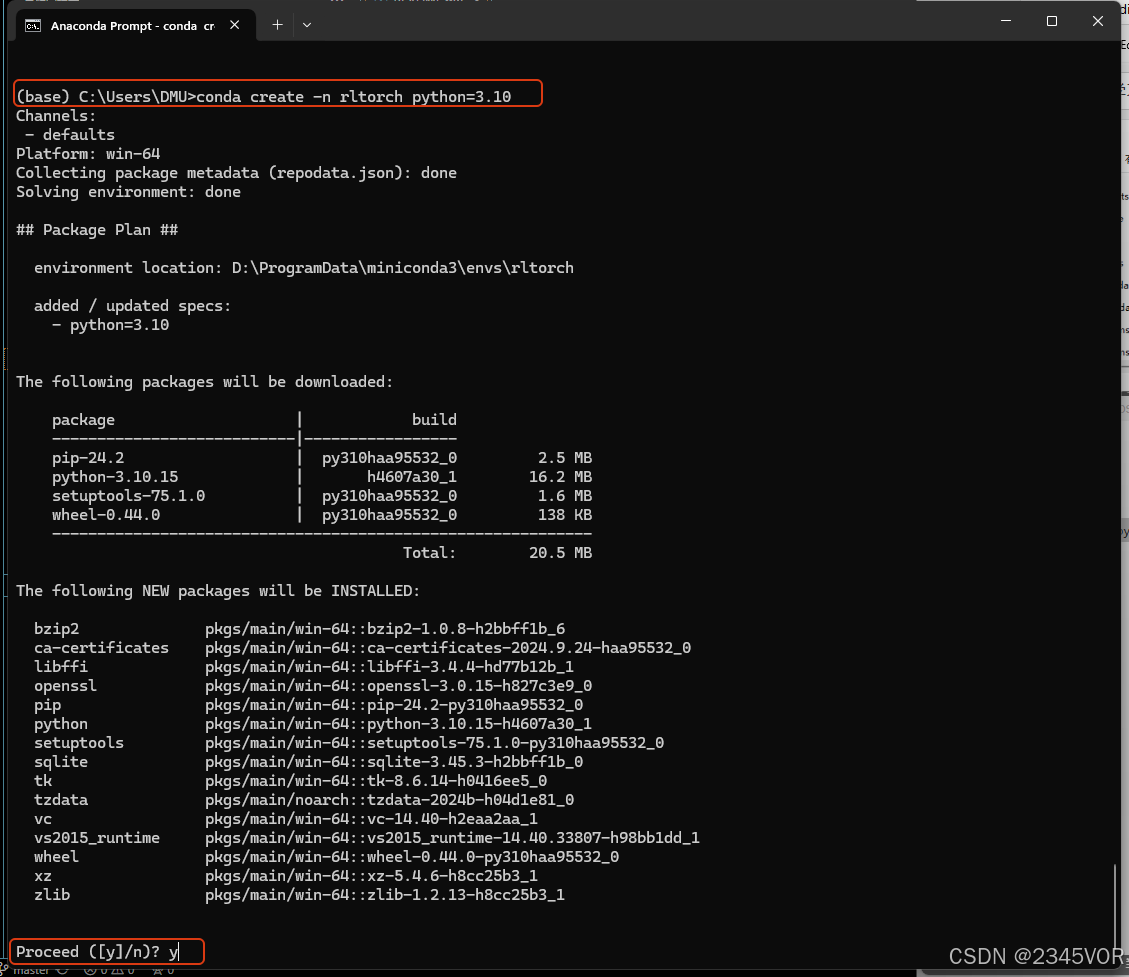This screenshot has width=1129, height=977.
Task: Click the terminal icon in the tab
Action: click(33, 26)
